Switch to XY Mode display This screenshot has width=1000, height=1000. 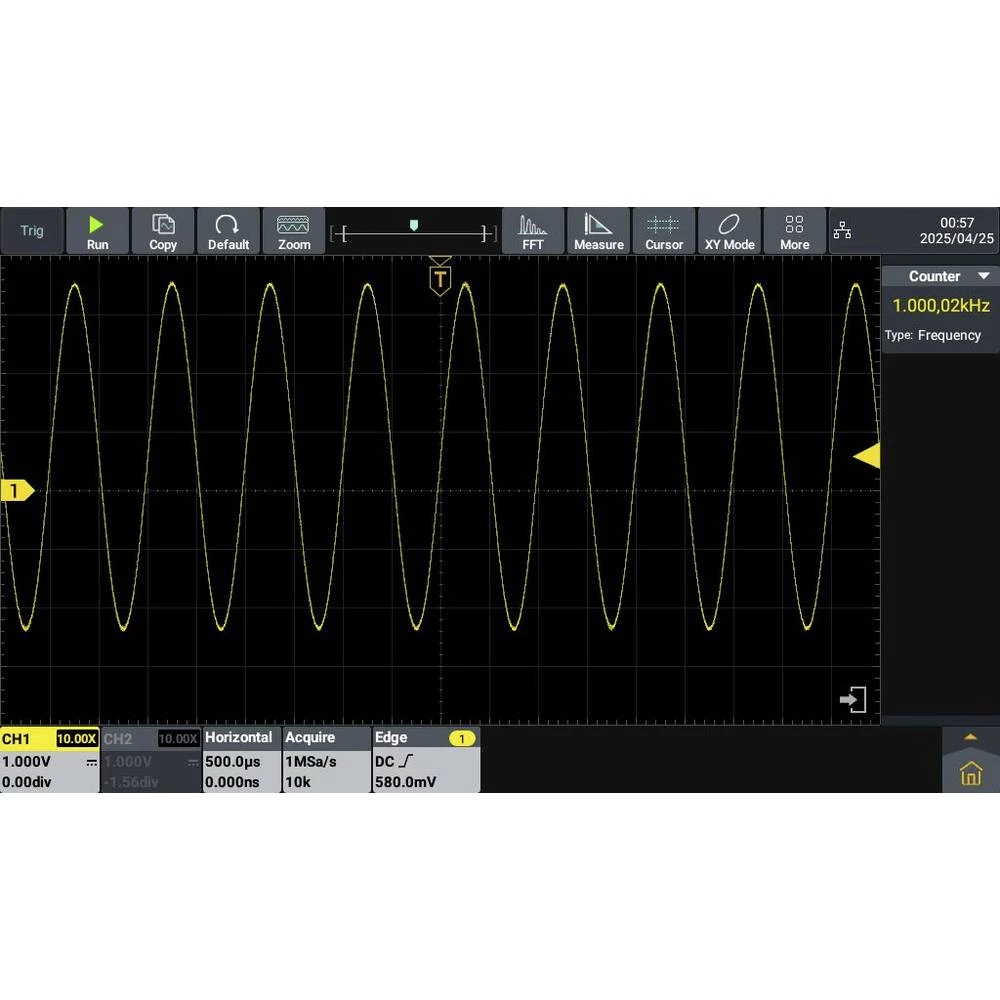pyautogui.click(x=729, y=231)
